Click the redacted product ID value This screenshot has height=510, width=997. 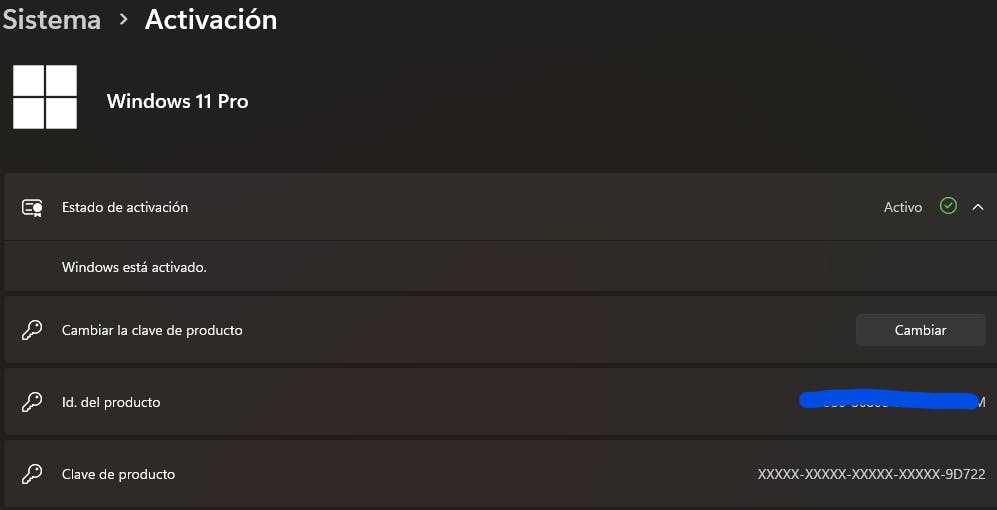[x=889, y=401]
